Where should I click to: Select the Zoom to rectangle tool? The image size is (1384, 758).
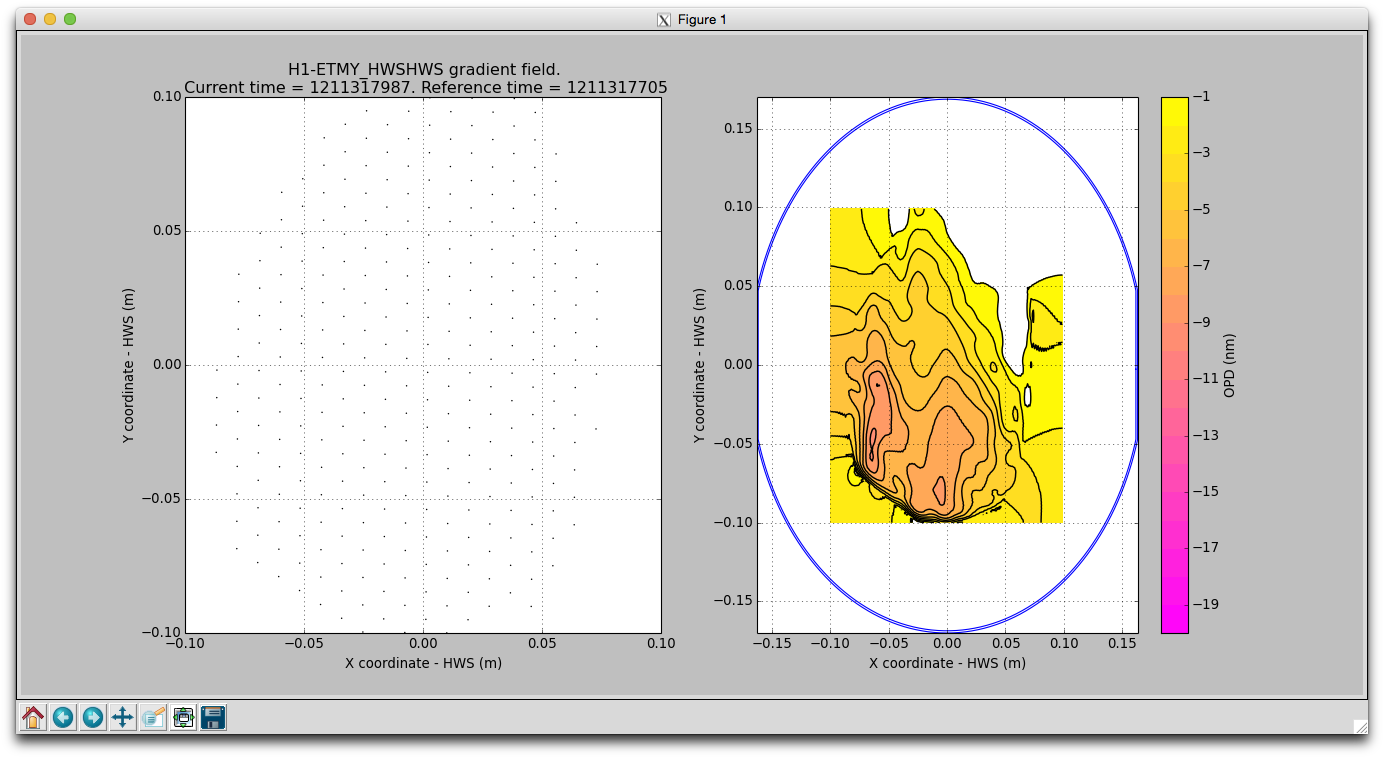tap(153, 717)
